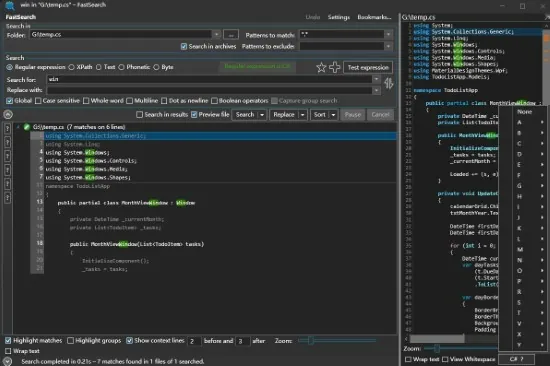Viewport: 550px width, 366px height.
Task: Click context lines before value field
Action: coord(194,341)
